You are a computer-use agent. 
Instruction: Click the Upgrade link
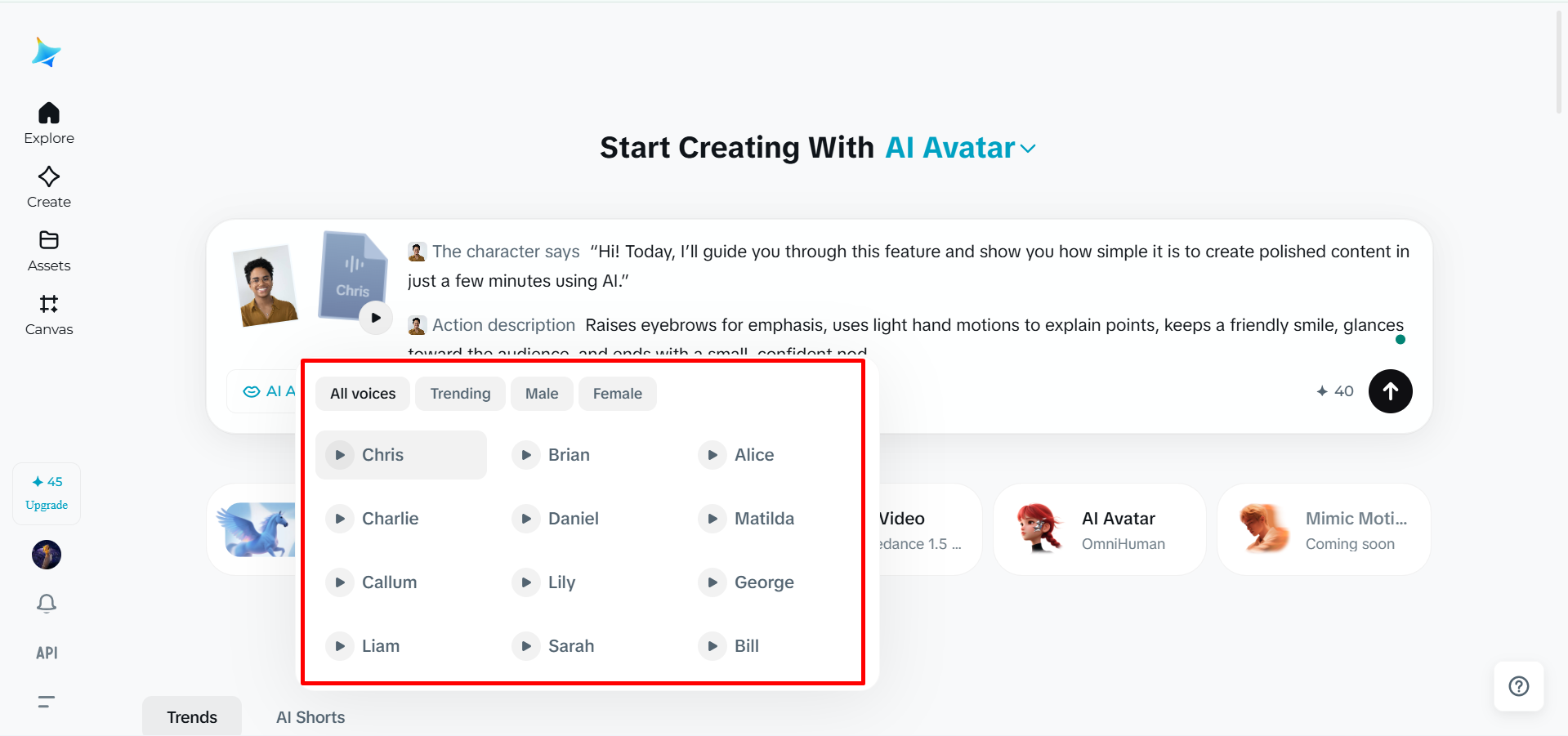(47, 504)
